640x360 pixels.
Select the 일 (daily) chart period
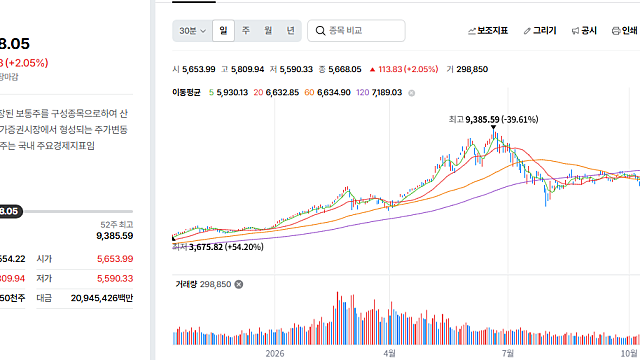(x=223, y=31)
